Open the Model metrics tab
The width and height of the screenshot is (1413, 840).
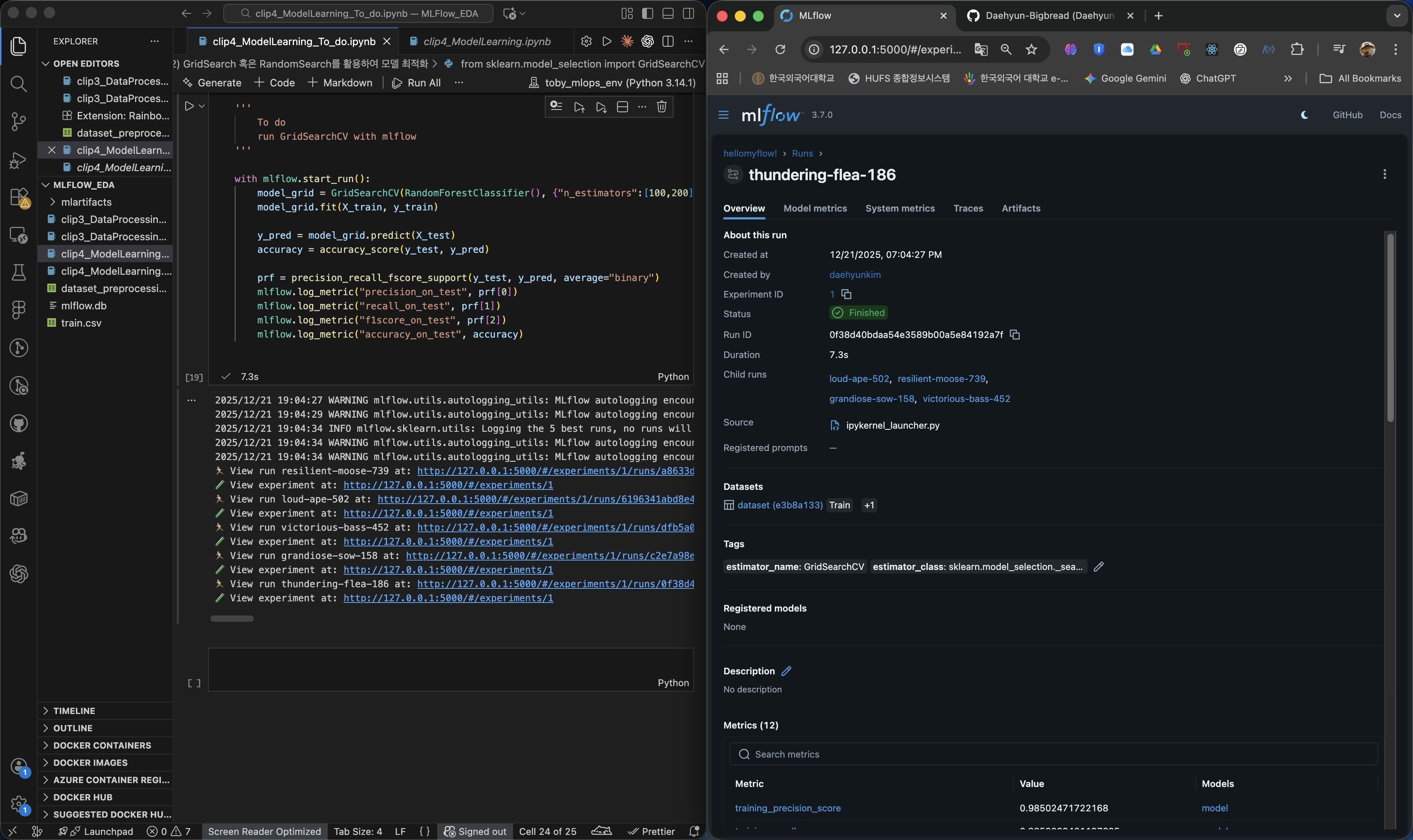(815, 208)
